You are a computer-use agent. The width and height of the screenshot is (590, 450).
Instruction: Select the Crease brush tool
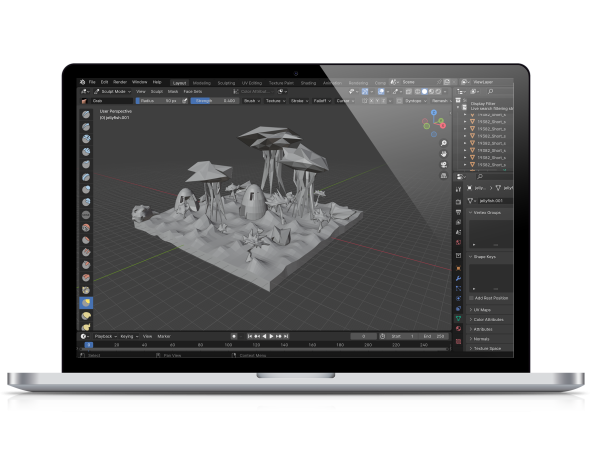86,215
